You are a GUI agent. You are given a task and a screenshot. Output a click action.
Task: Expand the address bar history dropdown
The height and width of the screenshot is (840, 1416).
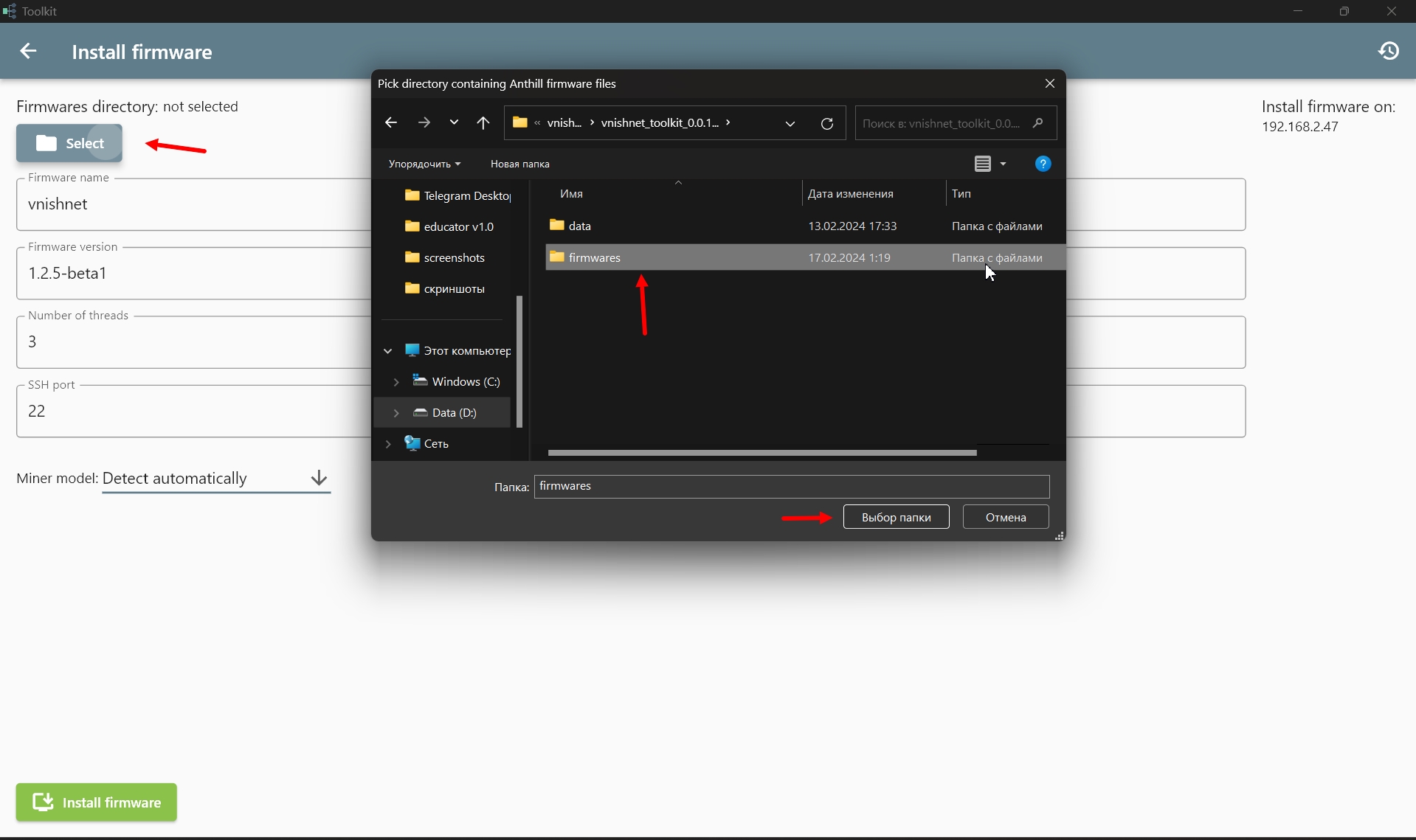[x=790, y=123]
